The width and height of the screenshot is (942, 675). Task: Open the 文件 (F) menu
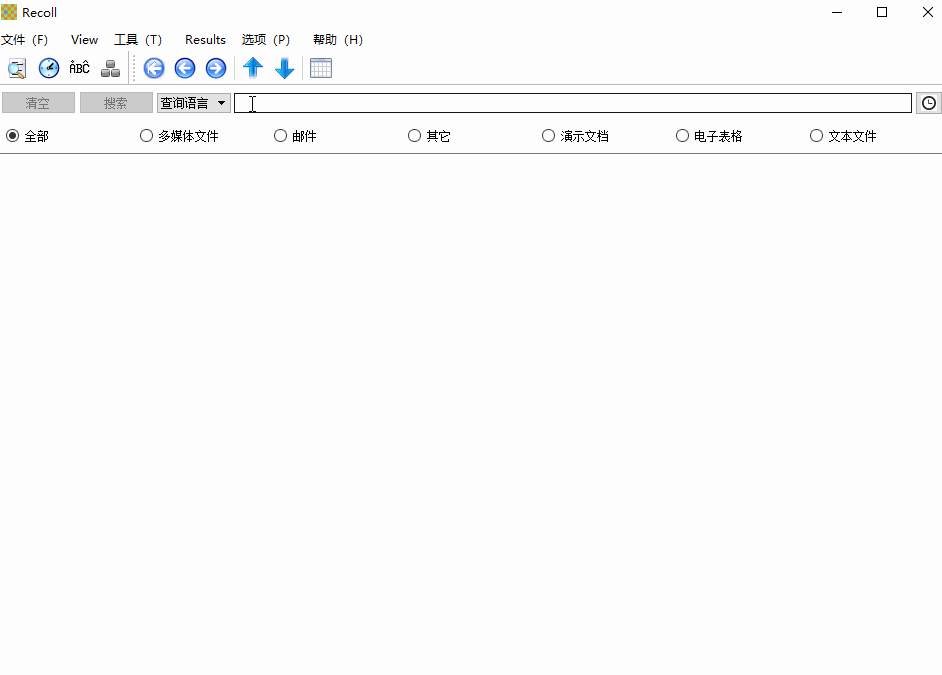coord(25,40)
